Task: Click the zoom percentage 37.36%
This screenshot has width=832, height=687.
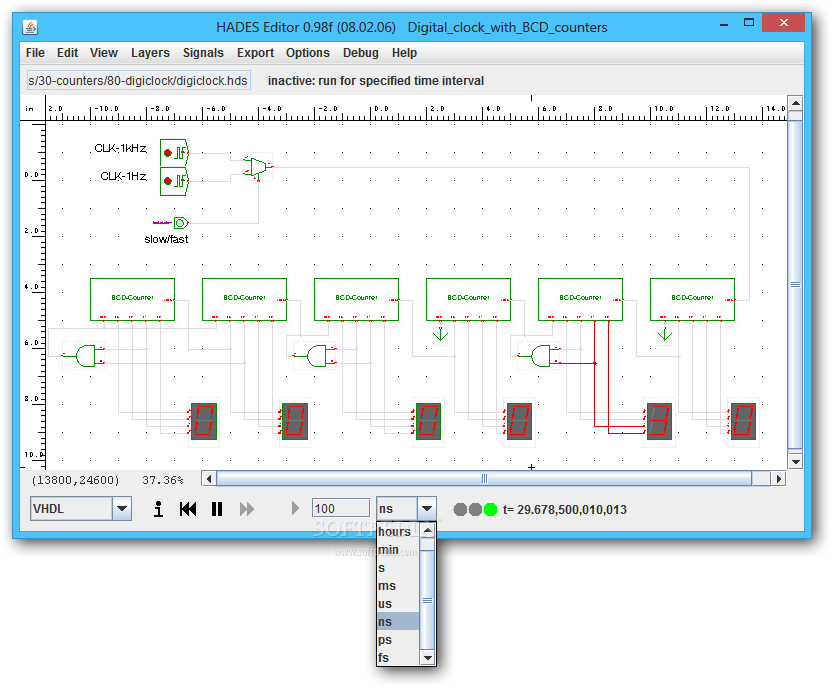Action: [162, 480]
